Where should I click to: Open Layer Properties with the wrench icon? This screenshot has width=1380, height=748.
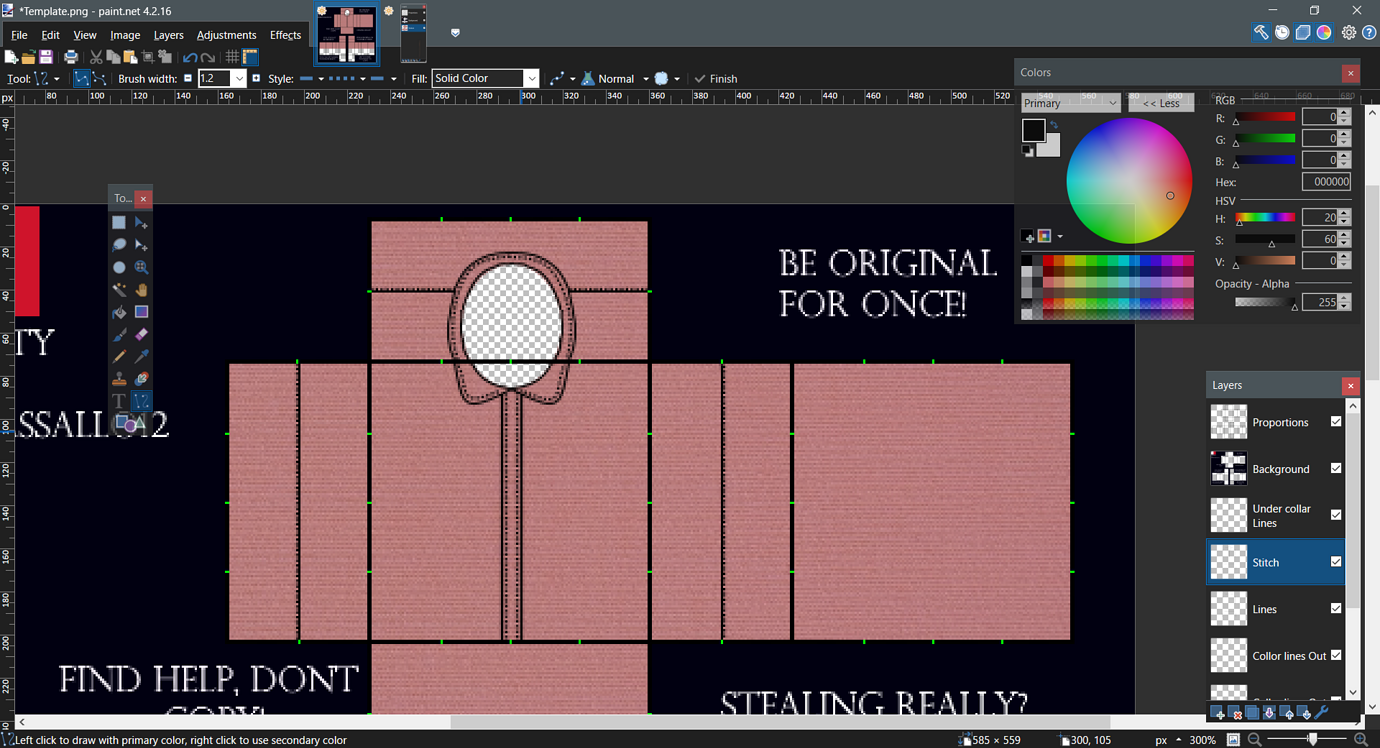(x=1322, y=712)
